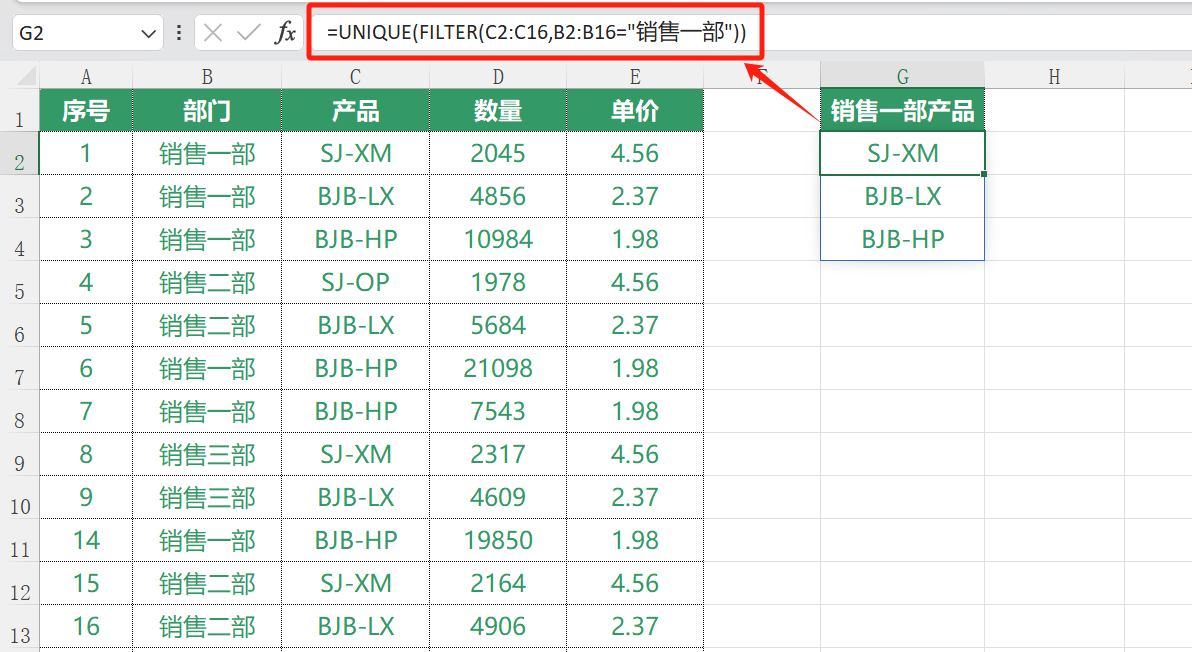Click SJ-XM product cell in row 12

[x=355, y=583]
